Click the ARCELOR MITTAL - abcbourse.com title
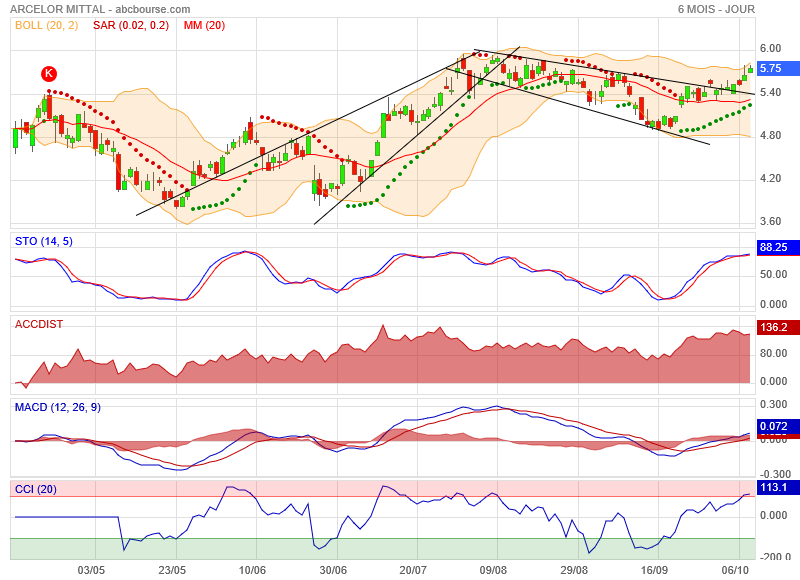 tap(100, 9)
